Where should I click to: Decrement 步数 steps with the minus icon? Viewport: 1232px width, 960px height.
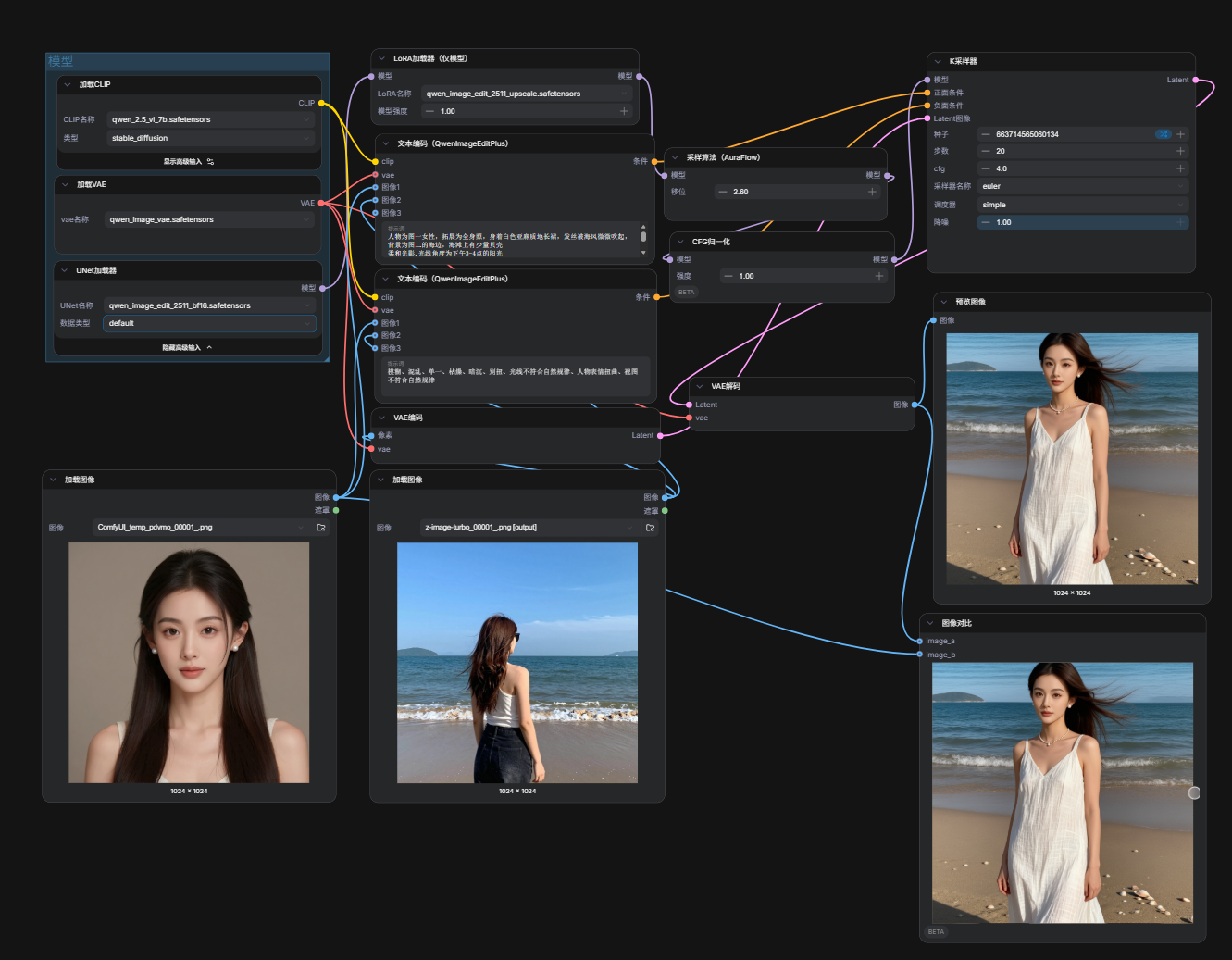click(986, 151)
